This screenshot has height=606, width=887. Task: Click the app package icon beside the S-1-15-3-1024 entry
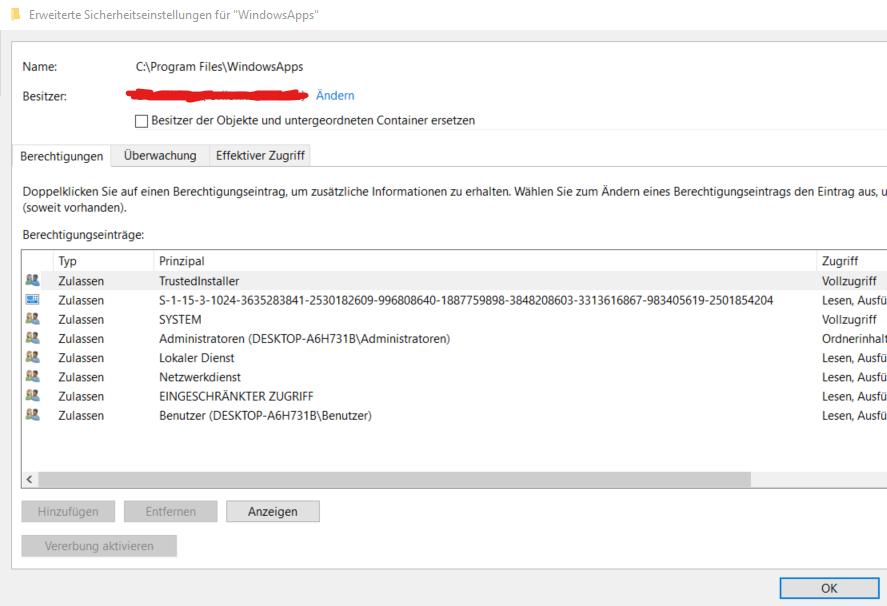(x=33, y=299)
